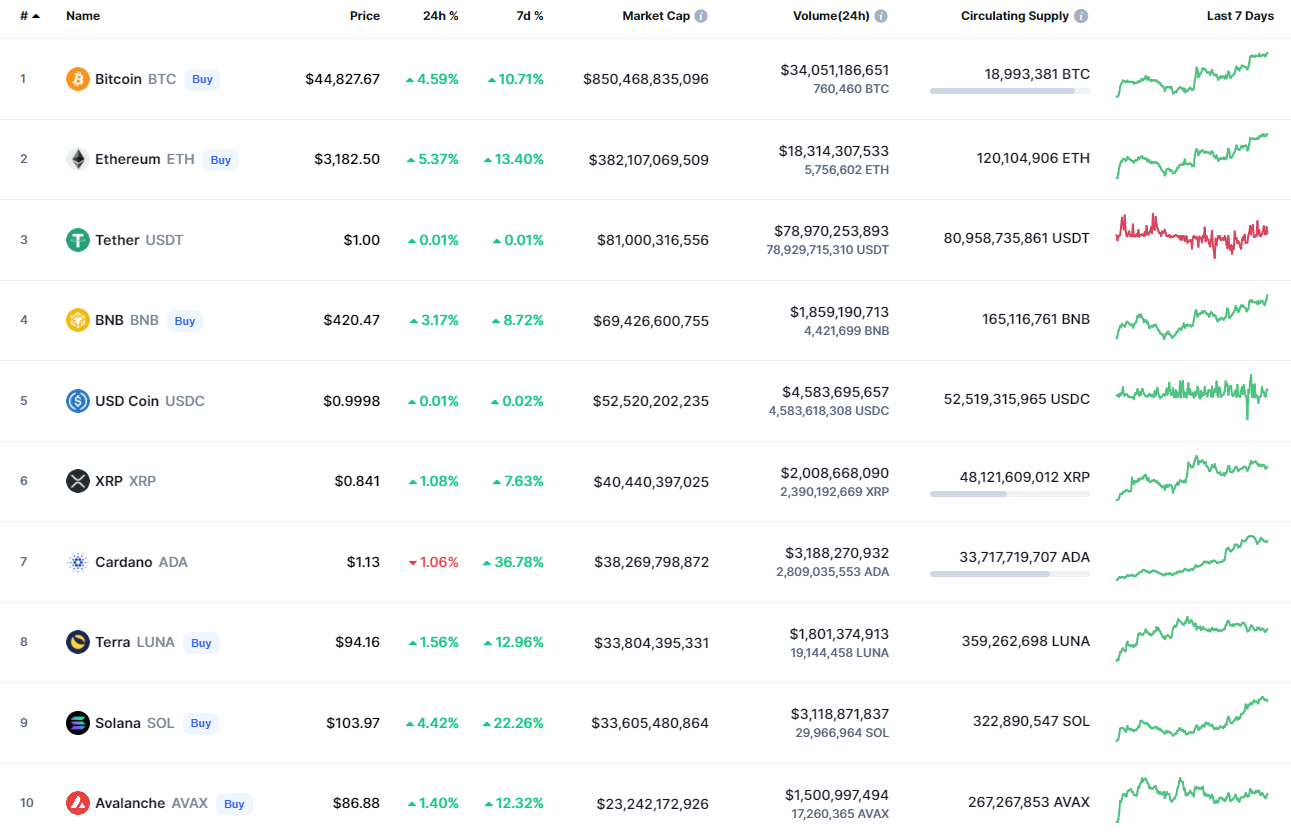Click Buy button next to Ethereum
The image size is (1291, 836).
tap(221, 160)
